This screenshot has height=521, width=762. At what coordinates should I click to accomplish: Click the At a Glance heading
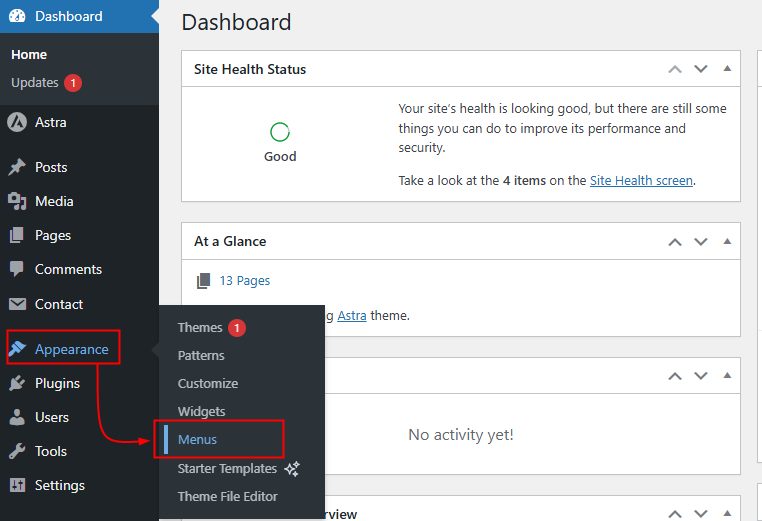coord(230,241)
